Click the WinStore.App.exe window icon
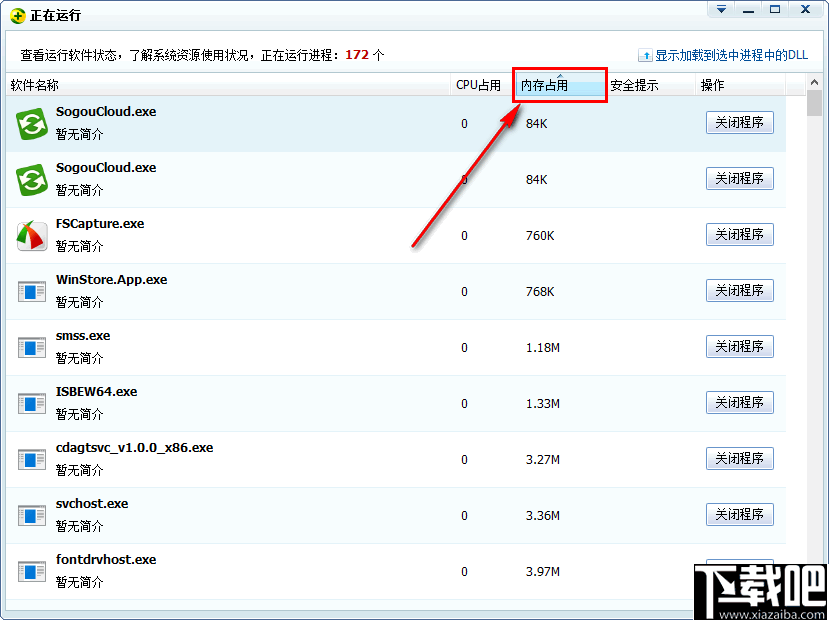 pyautogui.click(x=32, y=292)
